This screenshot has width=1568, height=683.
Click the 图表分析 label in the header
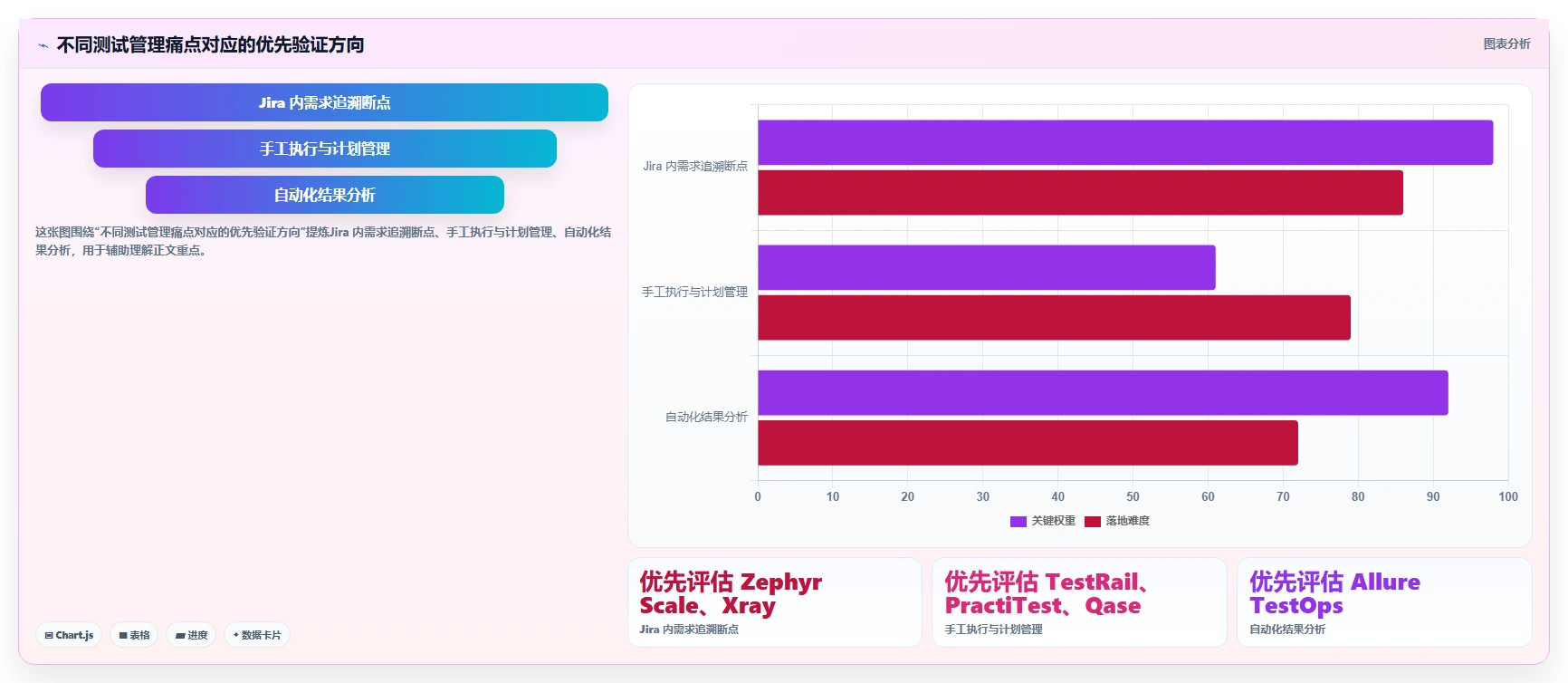pyautogui.click(x=1506, y=43)
